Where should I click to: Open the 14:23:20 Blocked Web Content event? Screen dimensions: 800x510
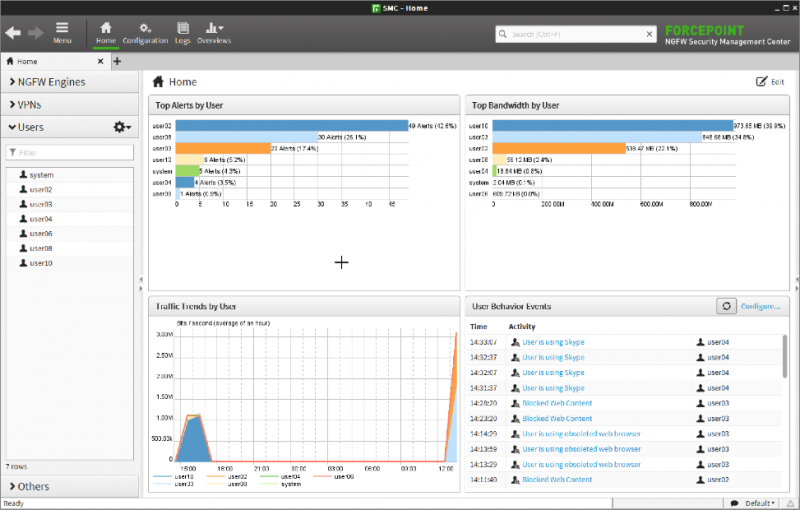click(x=557, y=419)
